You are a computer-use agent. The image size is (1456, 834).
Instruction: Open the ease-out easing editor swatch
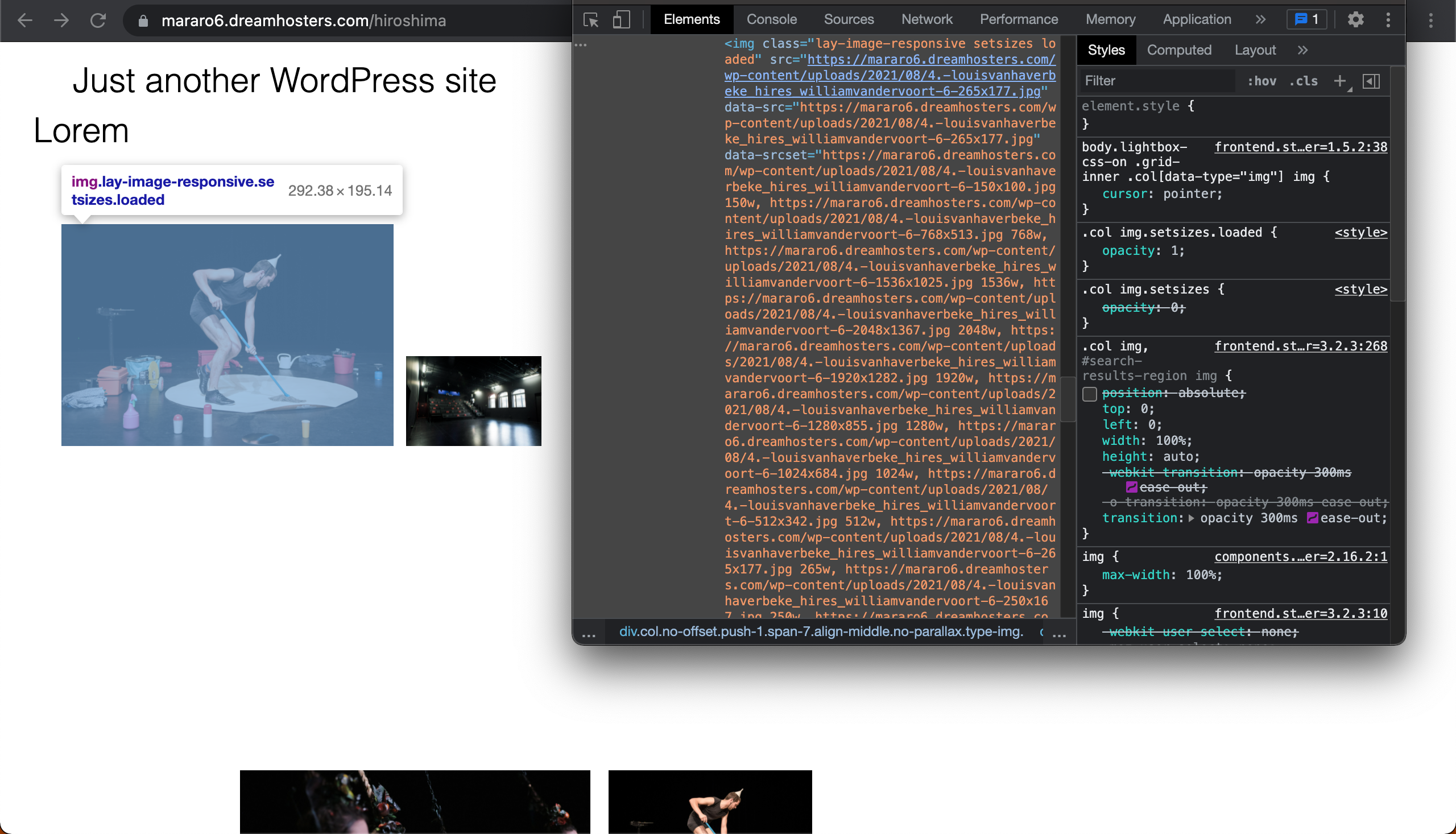[1312, 518]
